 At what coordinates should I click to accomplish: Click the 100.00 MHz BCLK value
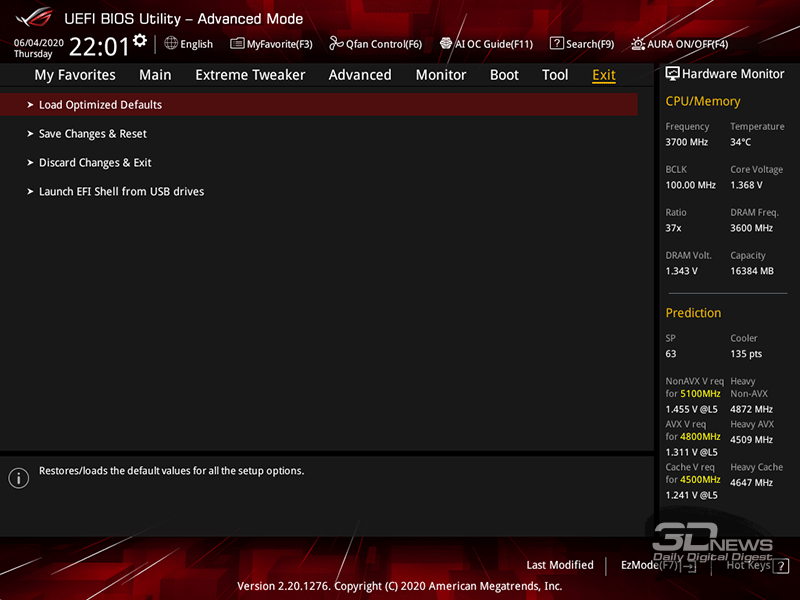click(690, 185)
